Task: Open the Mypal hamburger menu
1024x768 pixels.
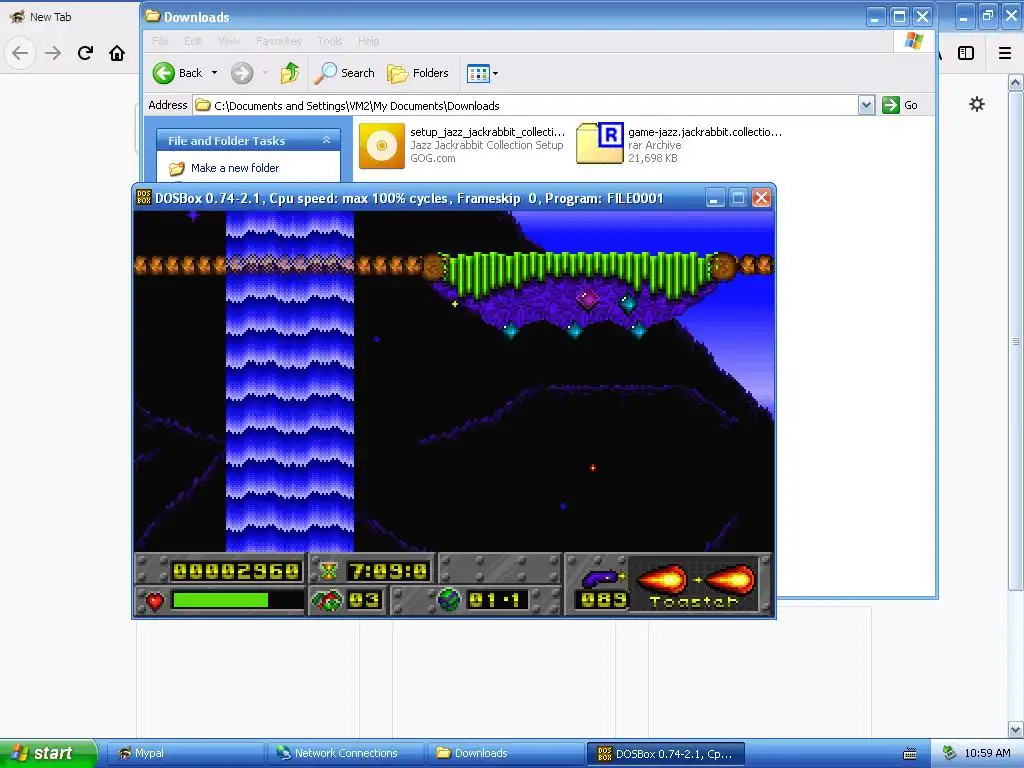Action: tap(1005, 53)
